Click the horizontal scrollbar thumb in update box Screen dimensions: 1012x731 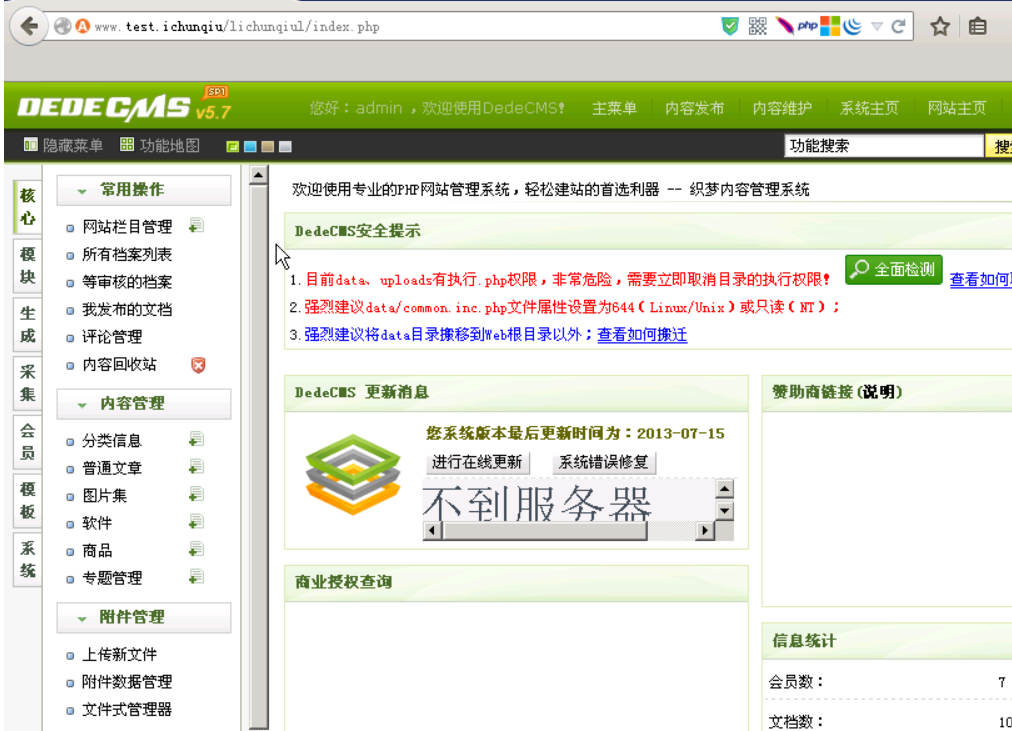[544, 531]
